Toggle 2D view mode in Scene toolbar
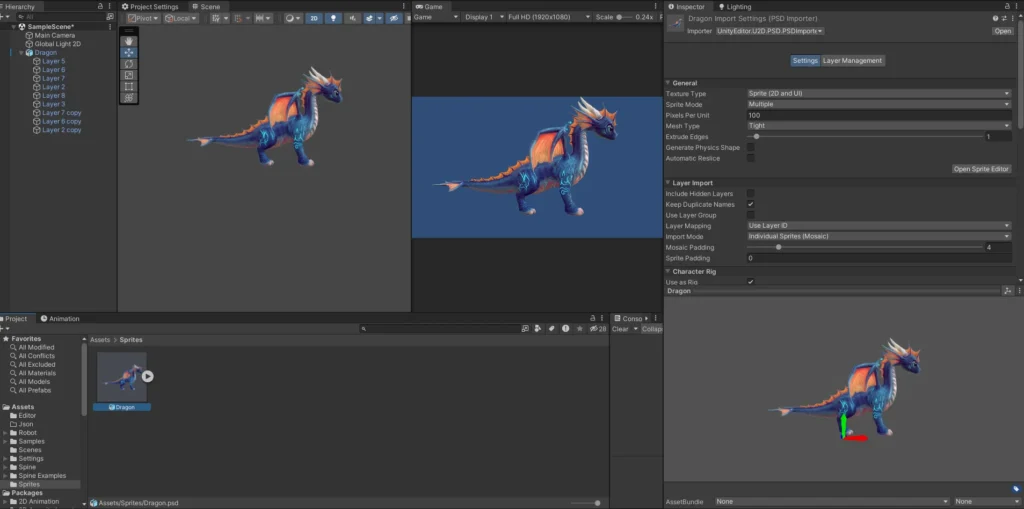Image resolution: width=1024 pixels, height=509 pixels. (x=314, y=18)
